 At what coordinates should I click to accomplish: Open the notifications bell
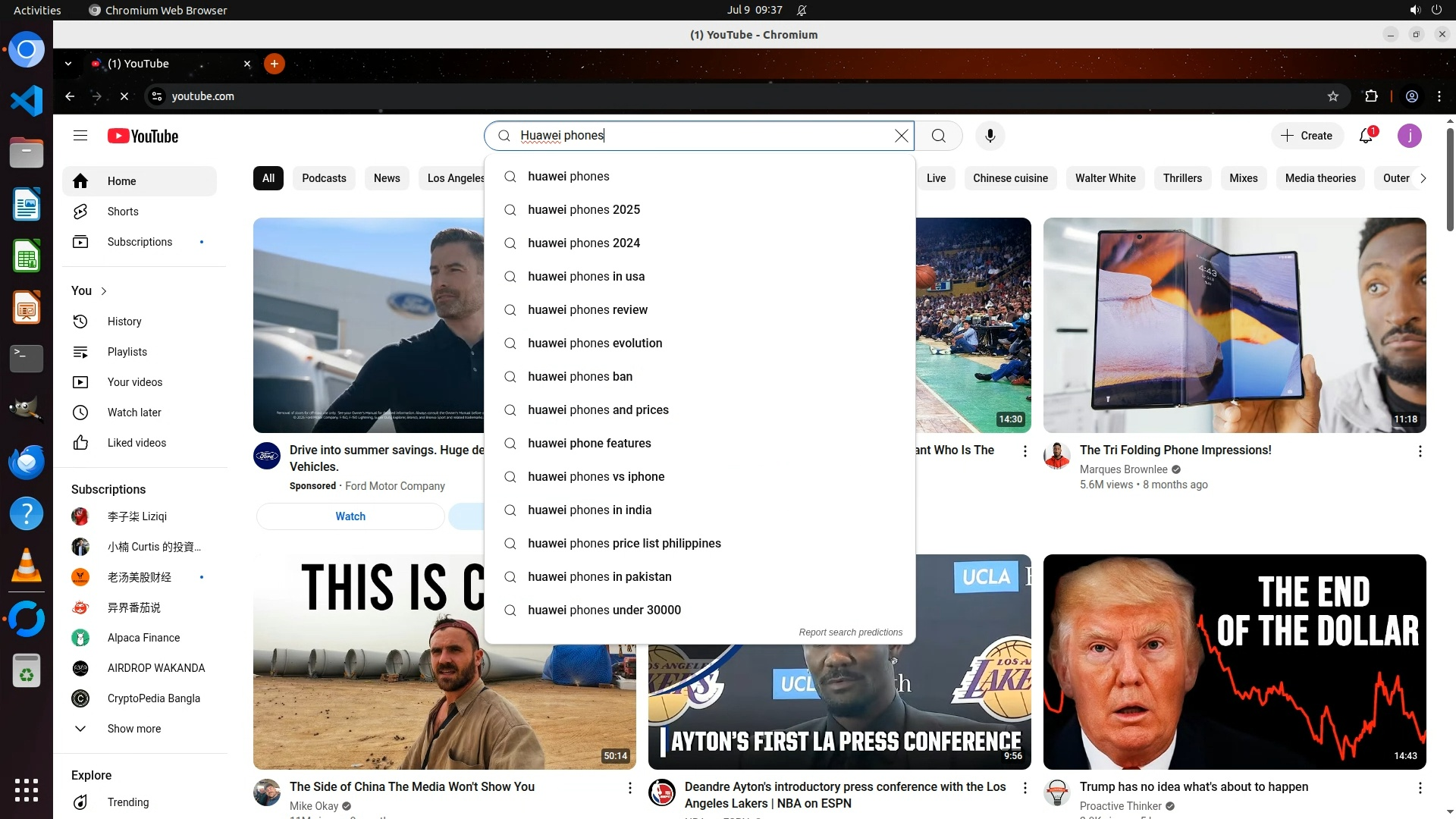click(1366, 136)
